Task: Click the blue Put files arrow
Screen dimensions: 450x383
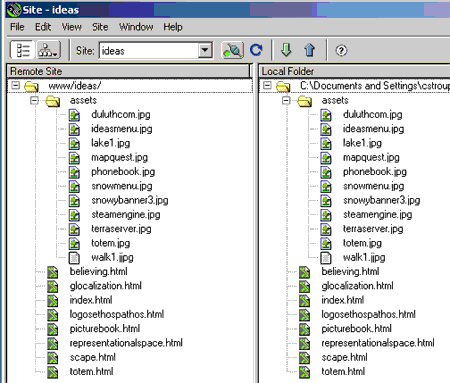Action: pyautogui.click(x=310, y=50)
